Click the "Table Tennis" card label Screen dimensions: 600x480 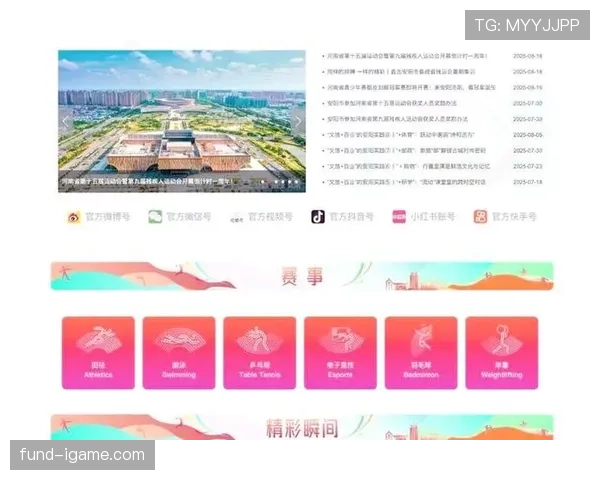point(260,375)
